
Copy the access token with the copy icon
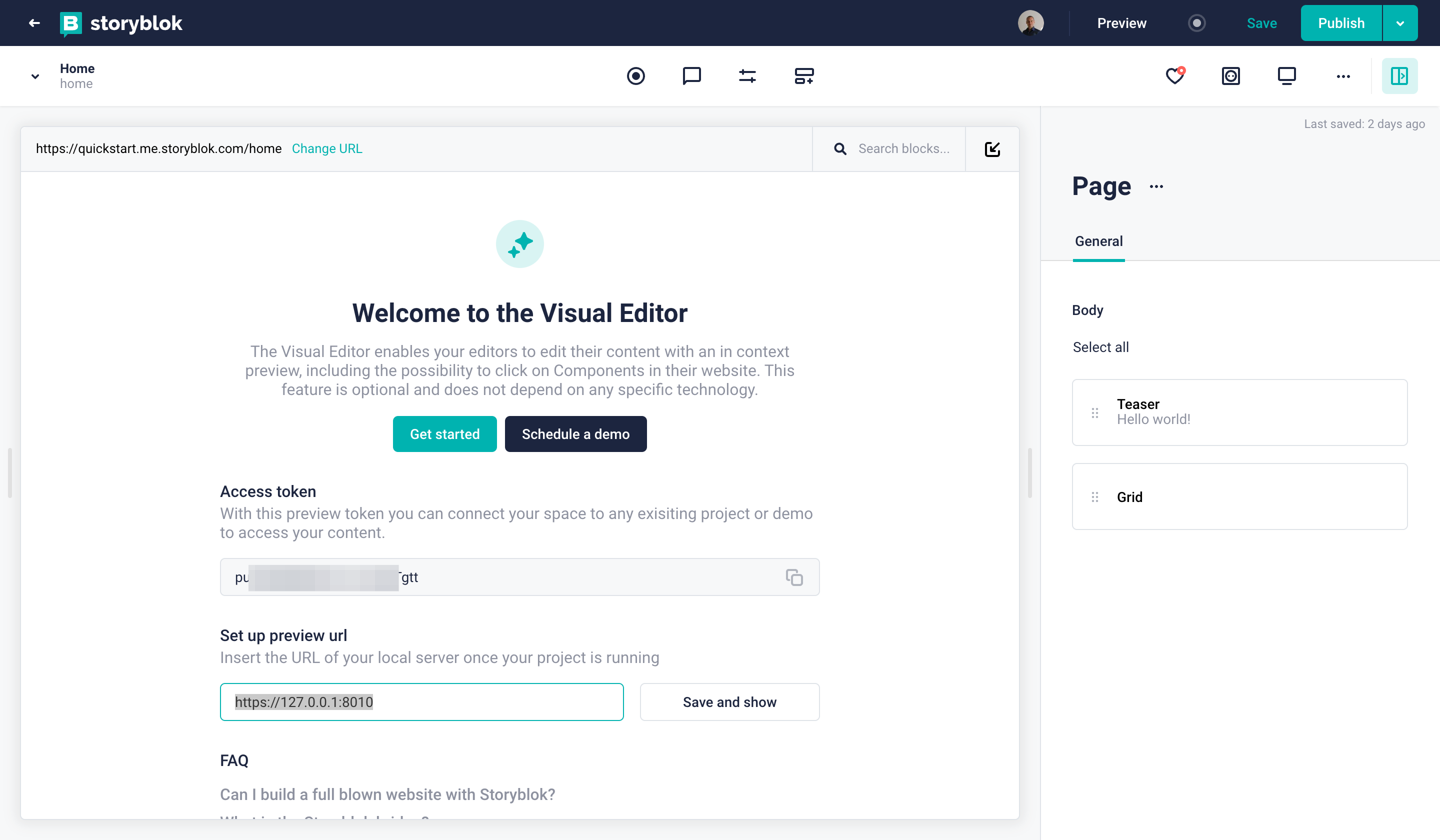793,577
